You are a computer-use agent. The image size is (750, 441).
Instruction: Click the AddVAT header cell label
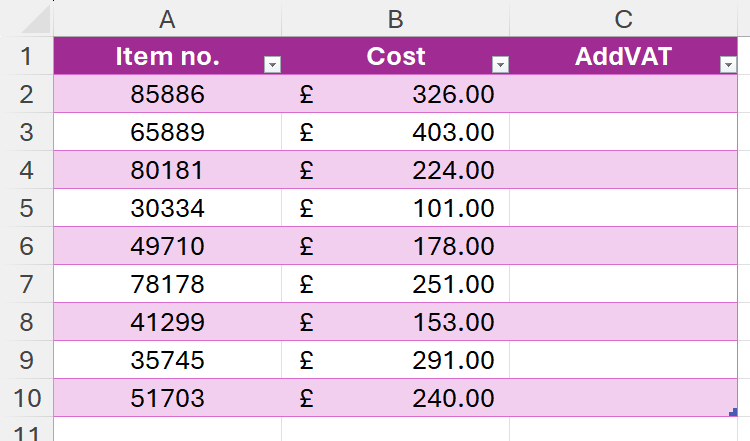(x=623, y=57)
